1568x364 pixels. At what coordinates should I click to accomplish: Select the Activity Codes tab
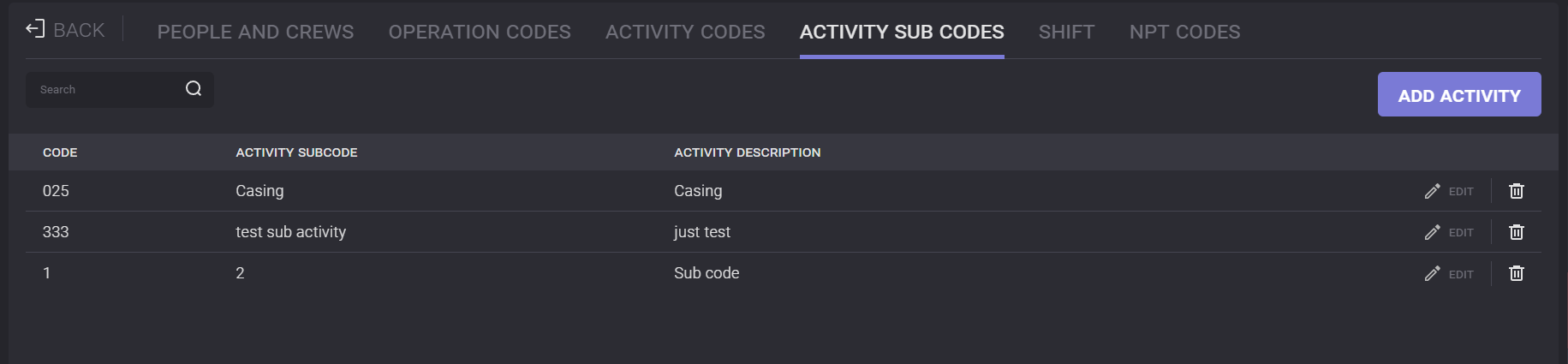(x=685, y=32)
